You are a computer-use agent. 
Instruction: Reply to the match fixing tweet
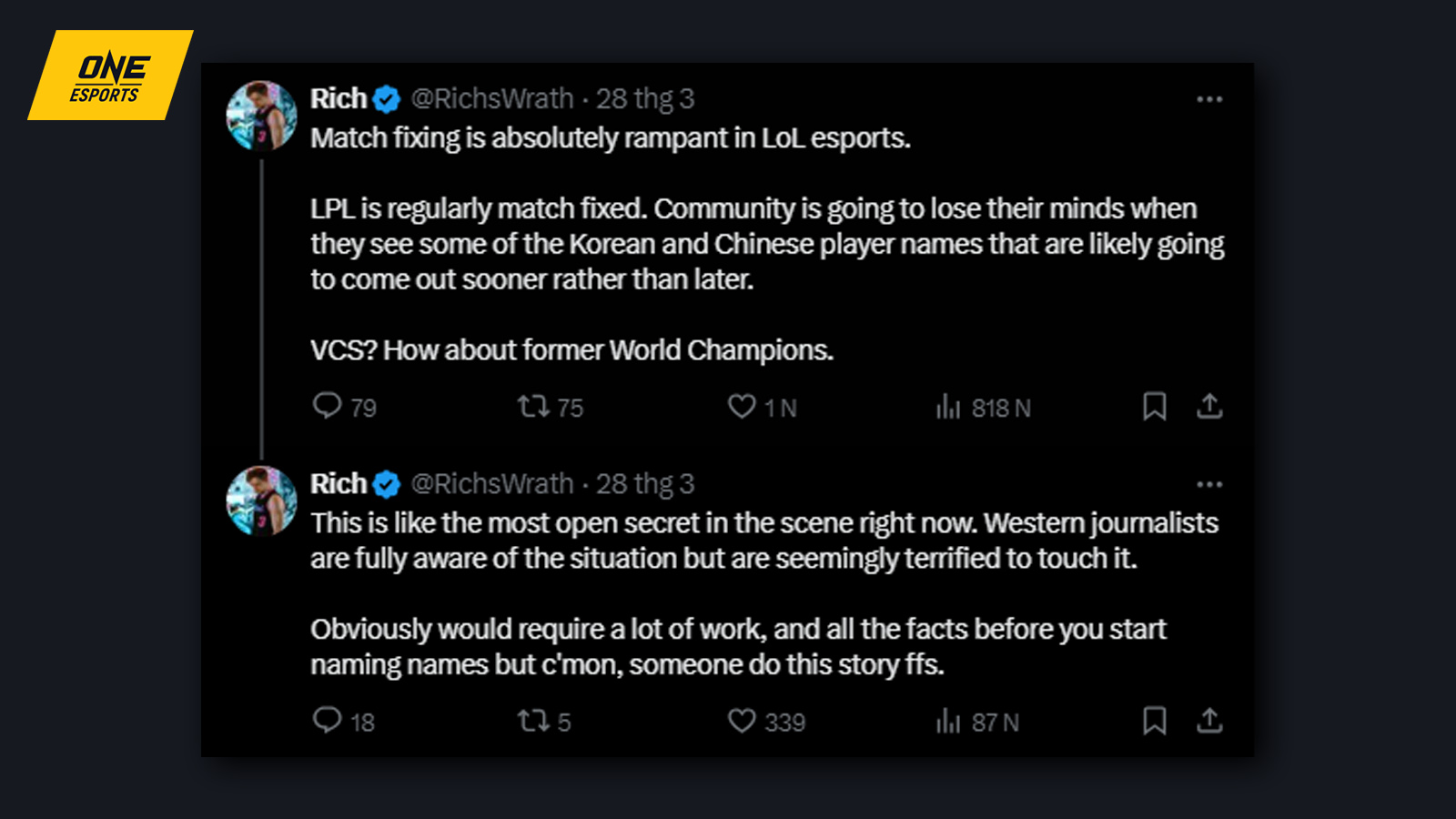click(331, 407)
